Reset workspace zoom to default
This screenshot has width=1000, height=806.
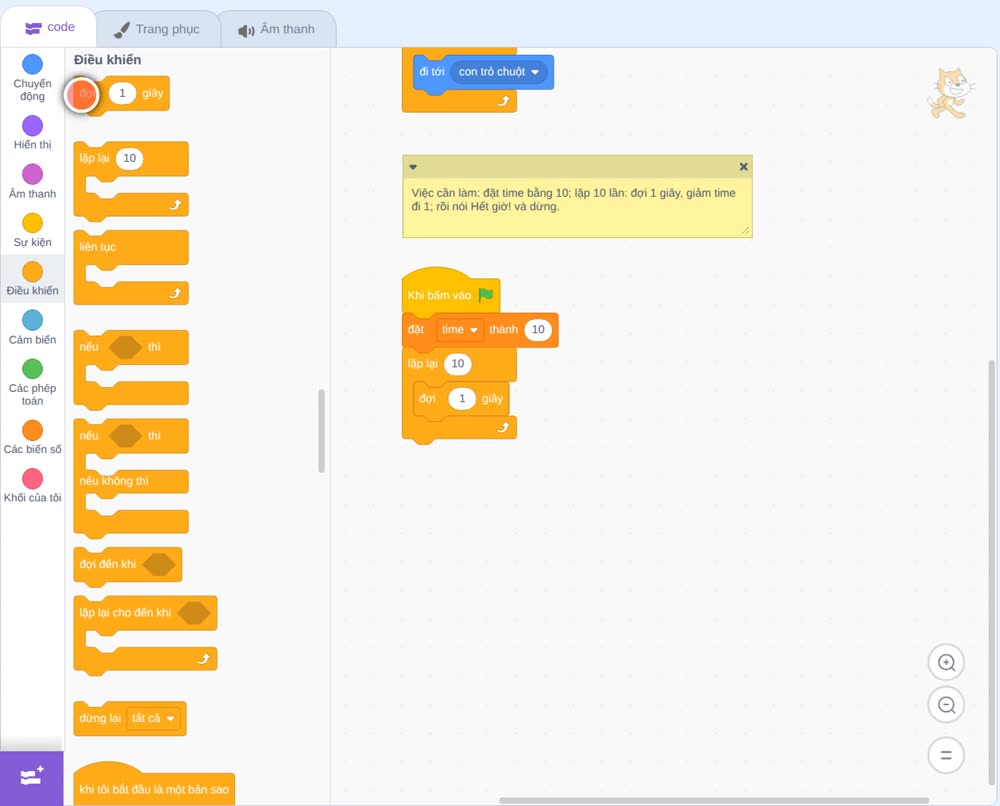pyautogui.click(x=946, y=755)
